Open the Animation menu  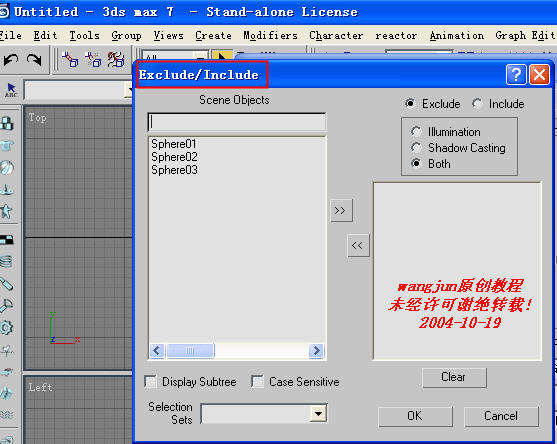pos(457,36)
